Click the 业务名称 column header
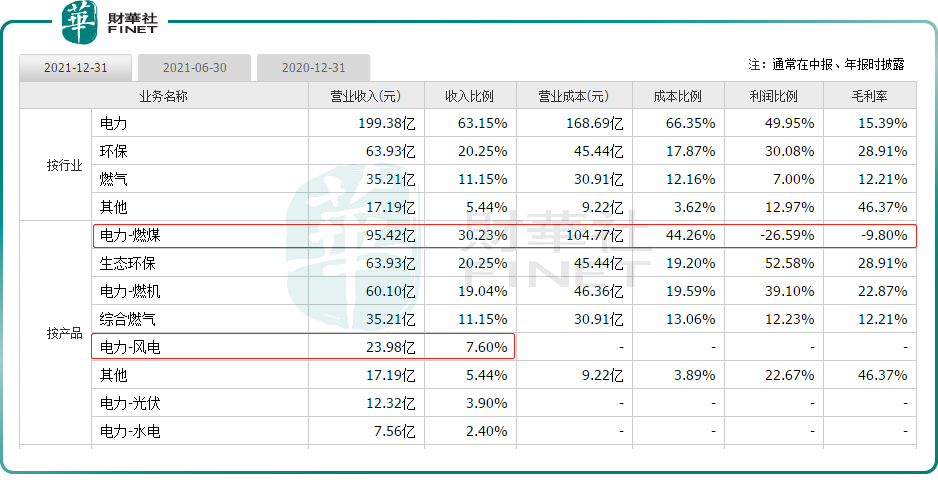 click(x=163, y=96)
